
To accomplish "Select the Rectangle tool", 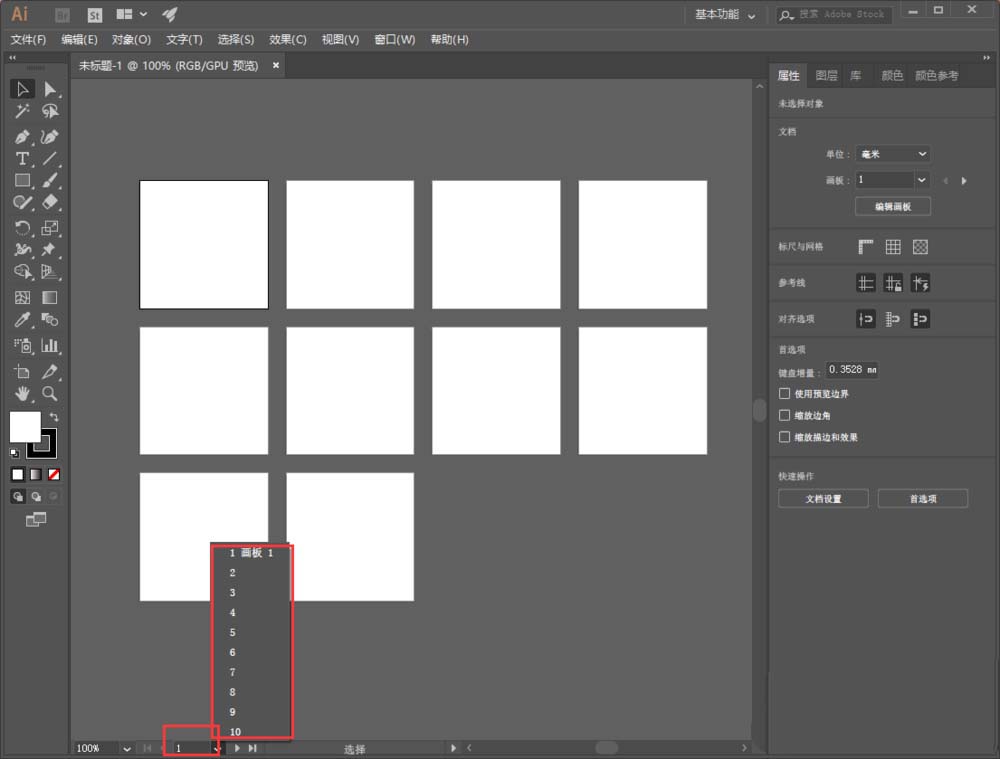I will 22,180.
